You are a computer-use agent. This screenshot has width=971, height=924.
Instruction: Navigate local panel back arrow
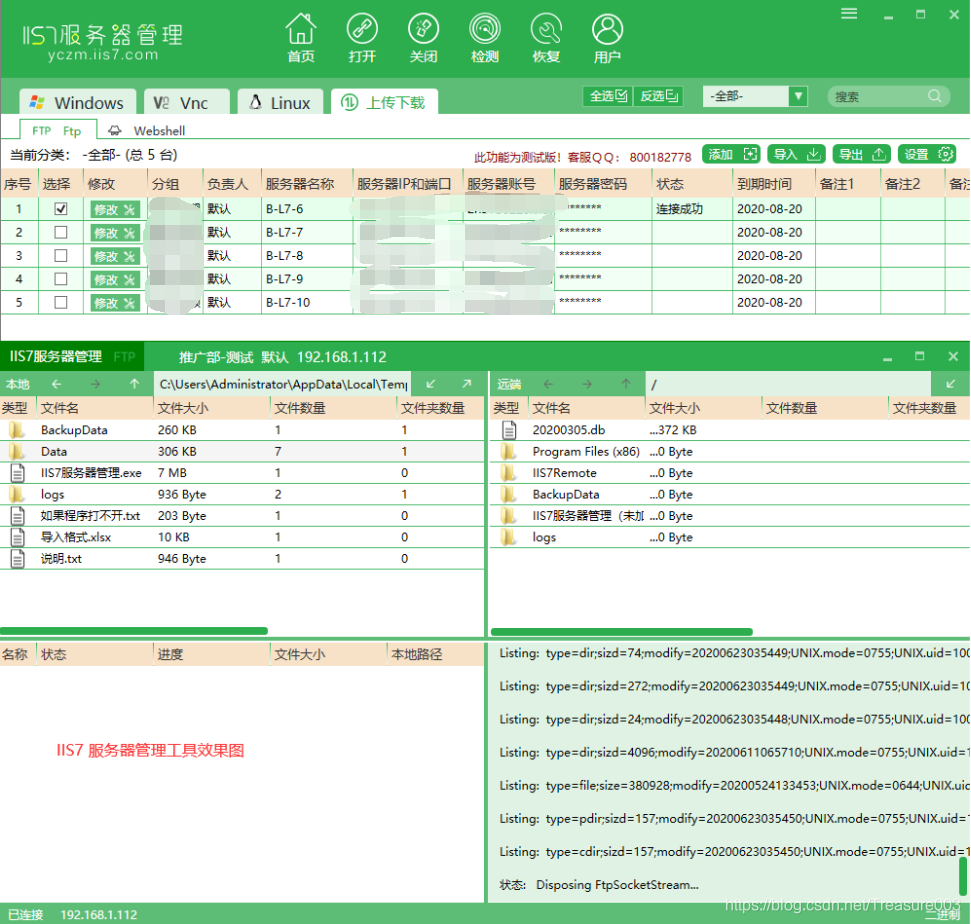coord(57,384)
